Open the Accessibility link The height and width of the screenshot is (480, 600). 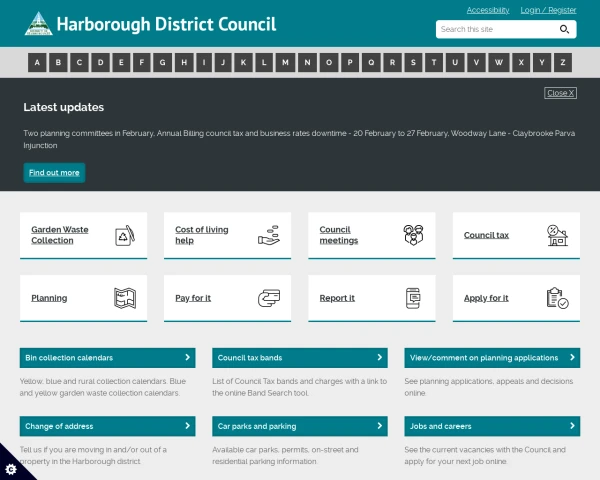coord(488,10)
